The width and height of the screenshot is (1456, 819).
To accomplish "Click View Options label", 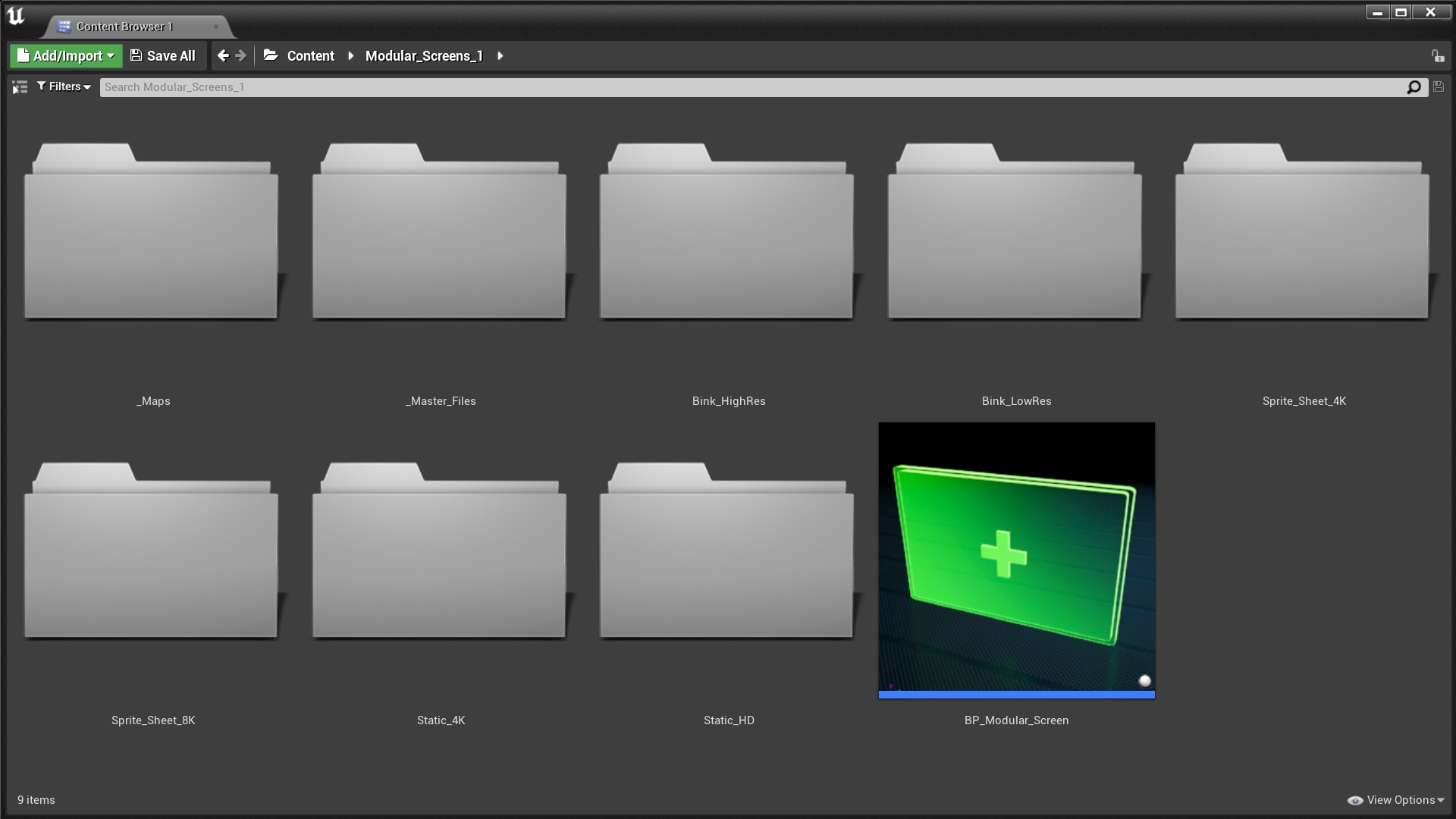I will click(x=1398, y=799).
